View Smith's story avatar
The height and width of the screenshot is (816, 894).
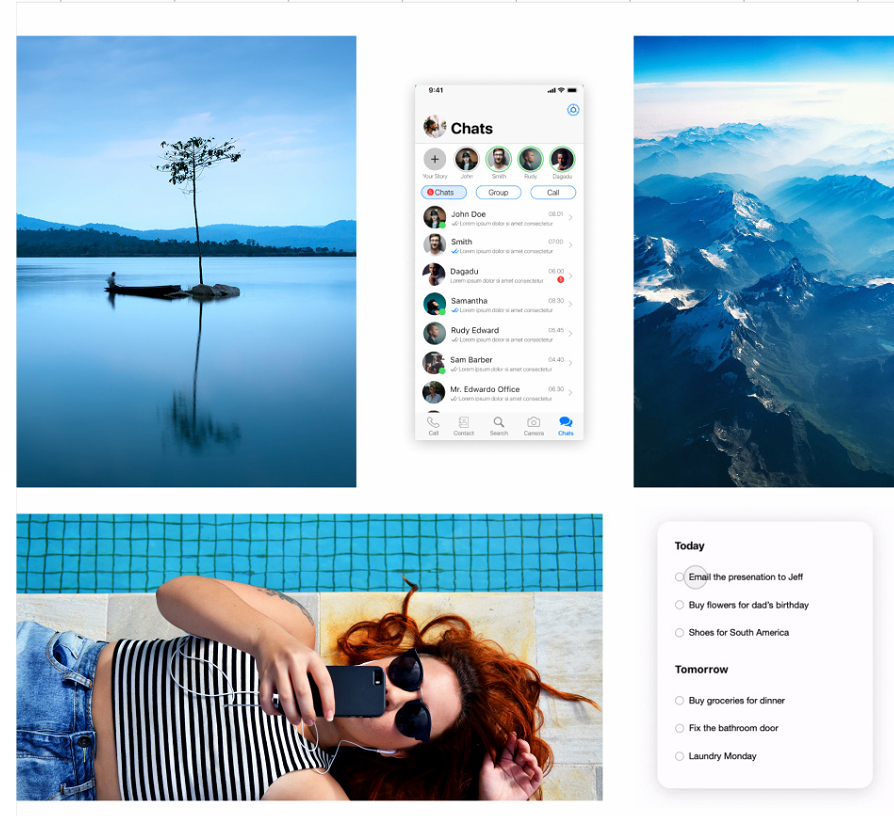498,159
